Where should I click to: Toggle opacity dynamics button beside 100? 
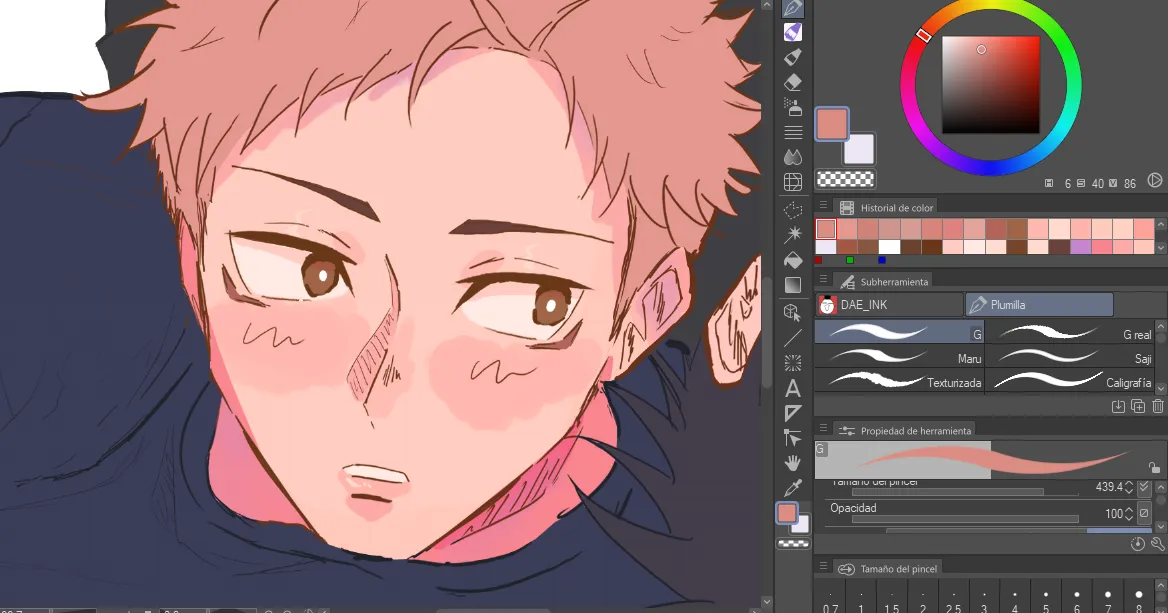pyautogui.click(x=1144, y=513)
